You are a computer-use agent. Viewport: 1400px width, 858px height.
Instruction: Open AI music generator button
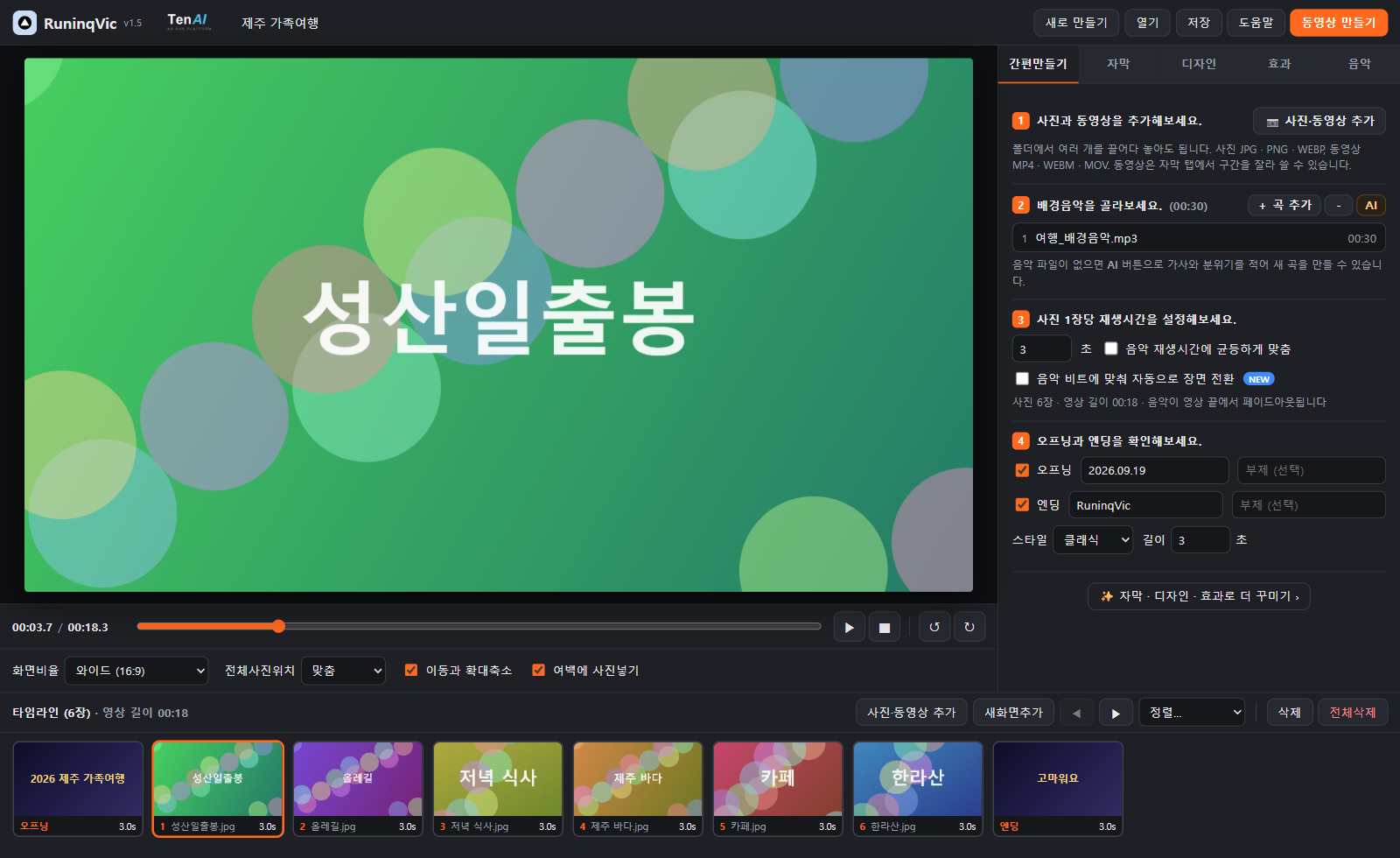(x=1371, y=206)
